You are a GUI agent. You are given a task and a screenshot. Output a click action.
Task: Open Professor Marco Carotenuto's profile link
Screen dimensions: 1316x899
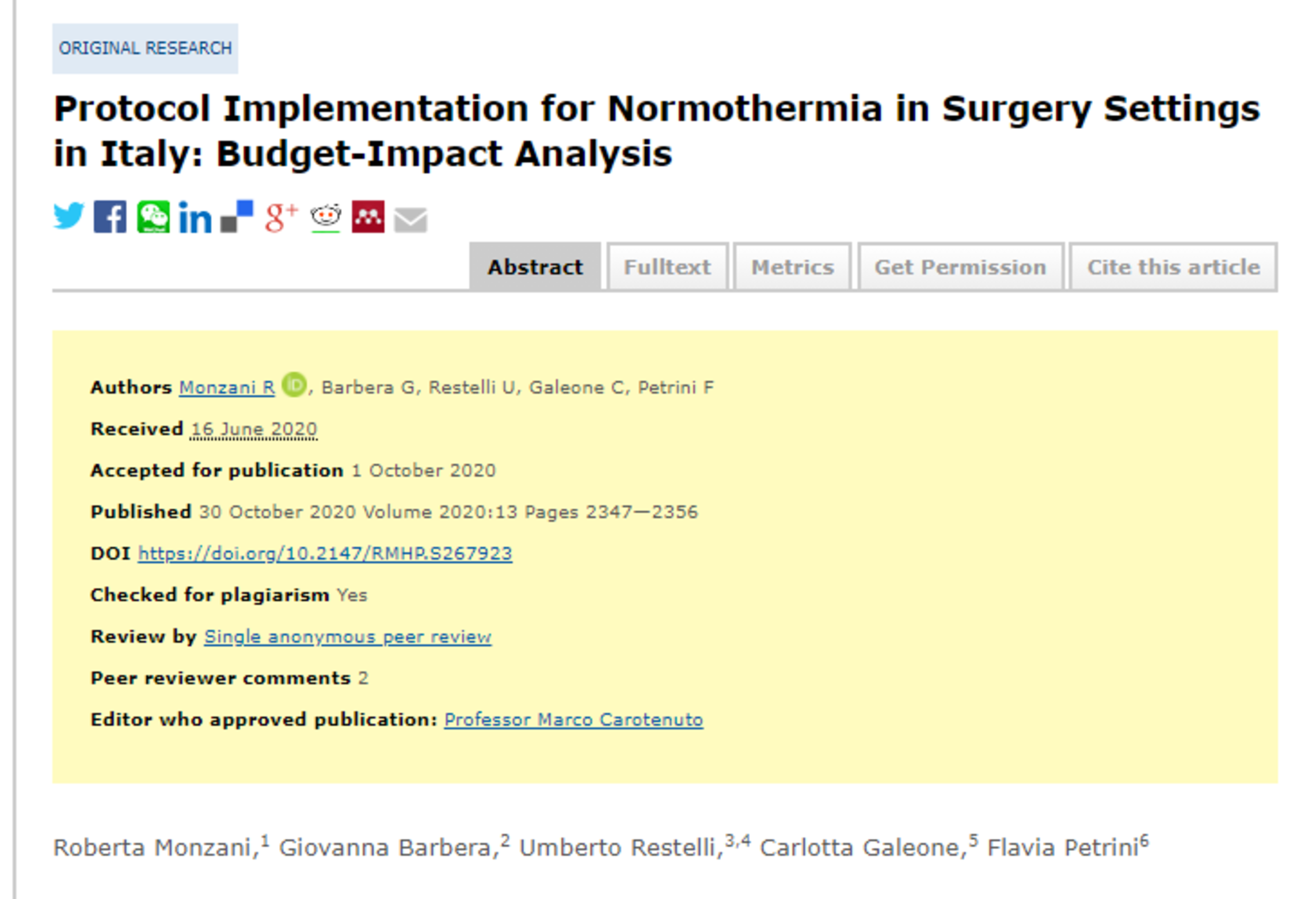coord(573,719)
